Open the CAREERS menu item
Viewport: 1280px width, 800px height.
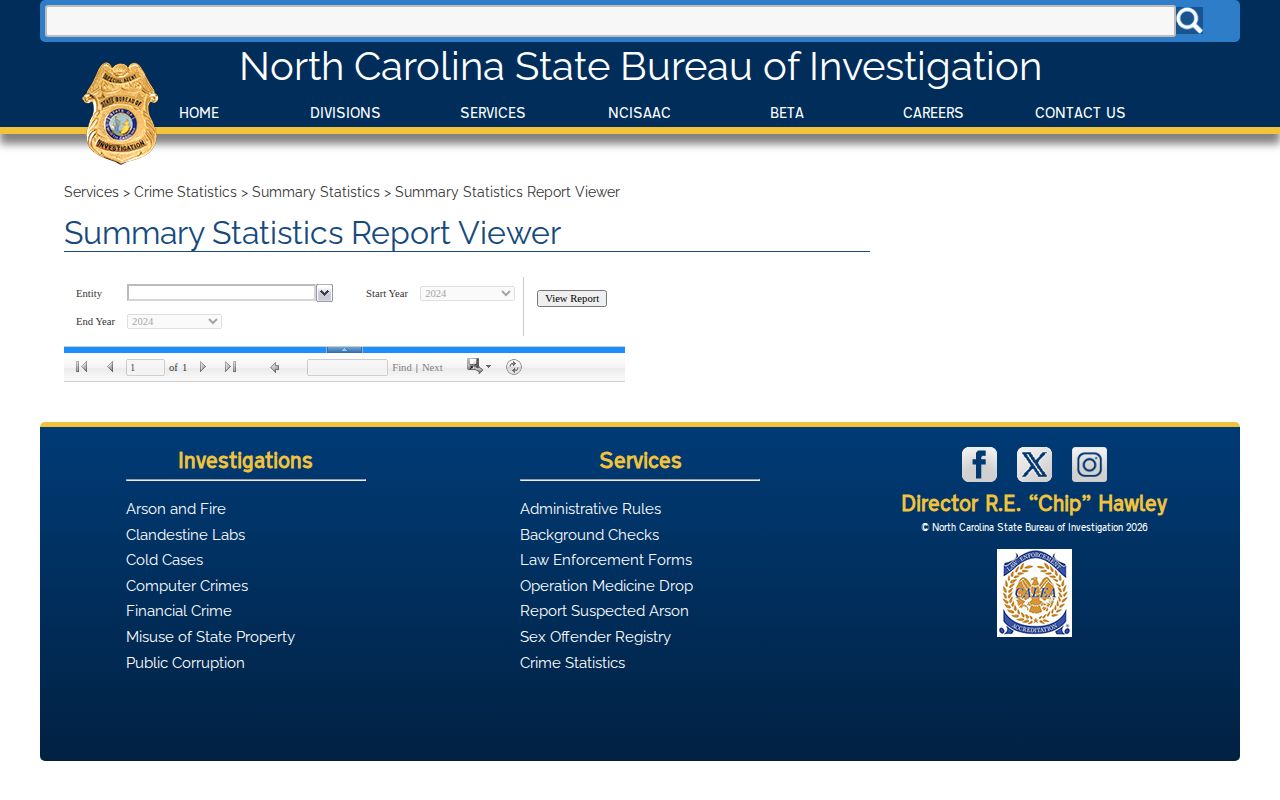coord(933,113)
